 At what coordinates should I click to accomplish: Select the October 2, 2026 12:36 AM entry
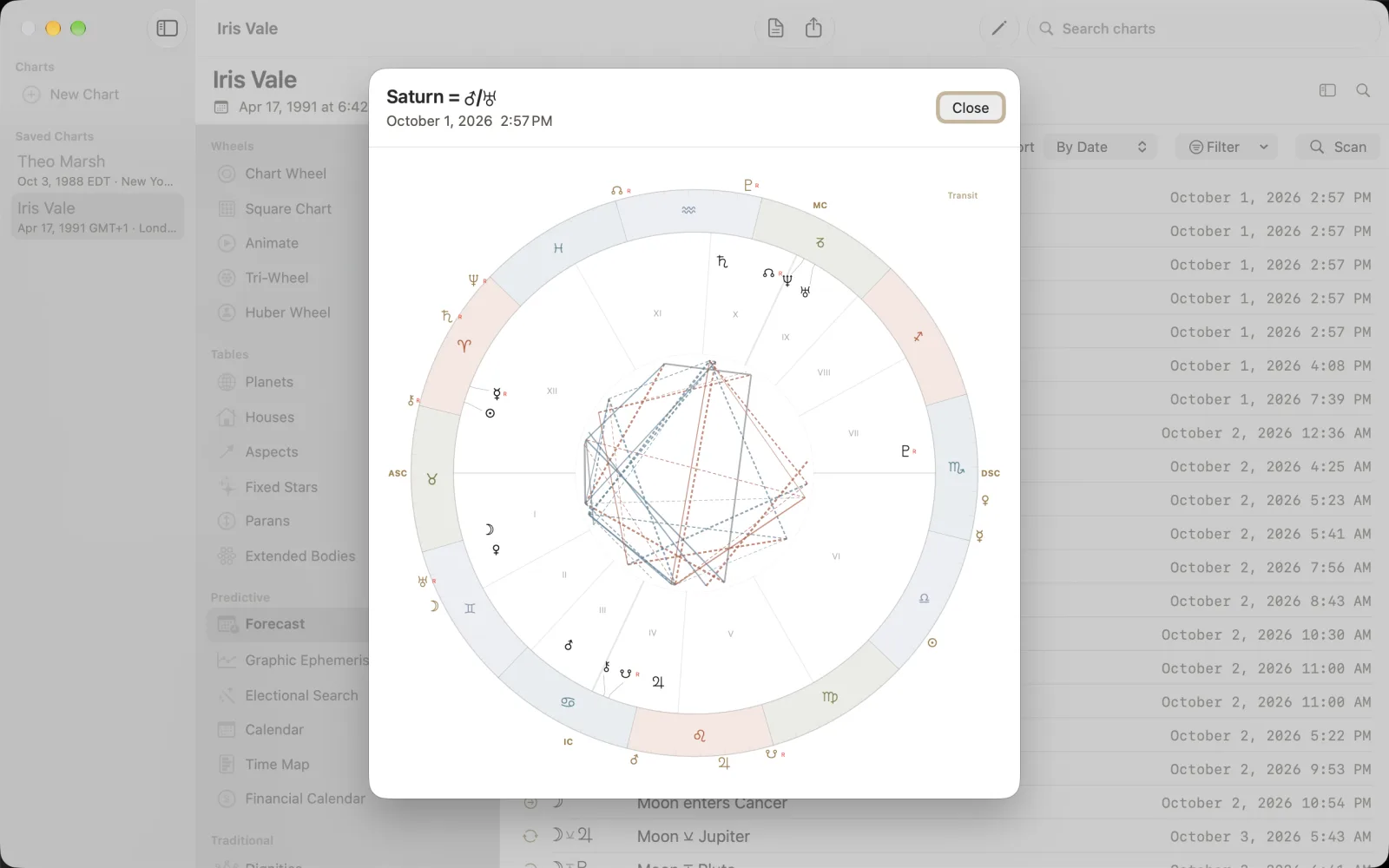click(x=1266, y=433)
